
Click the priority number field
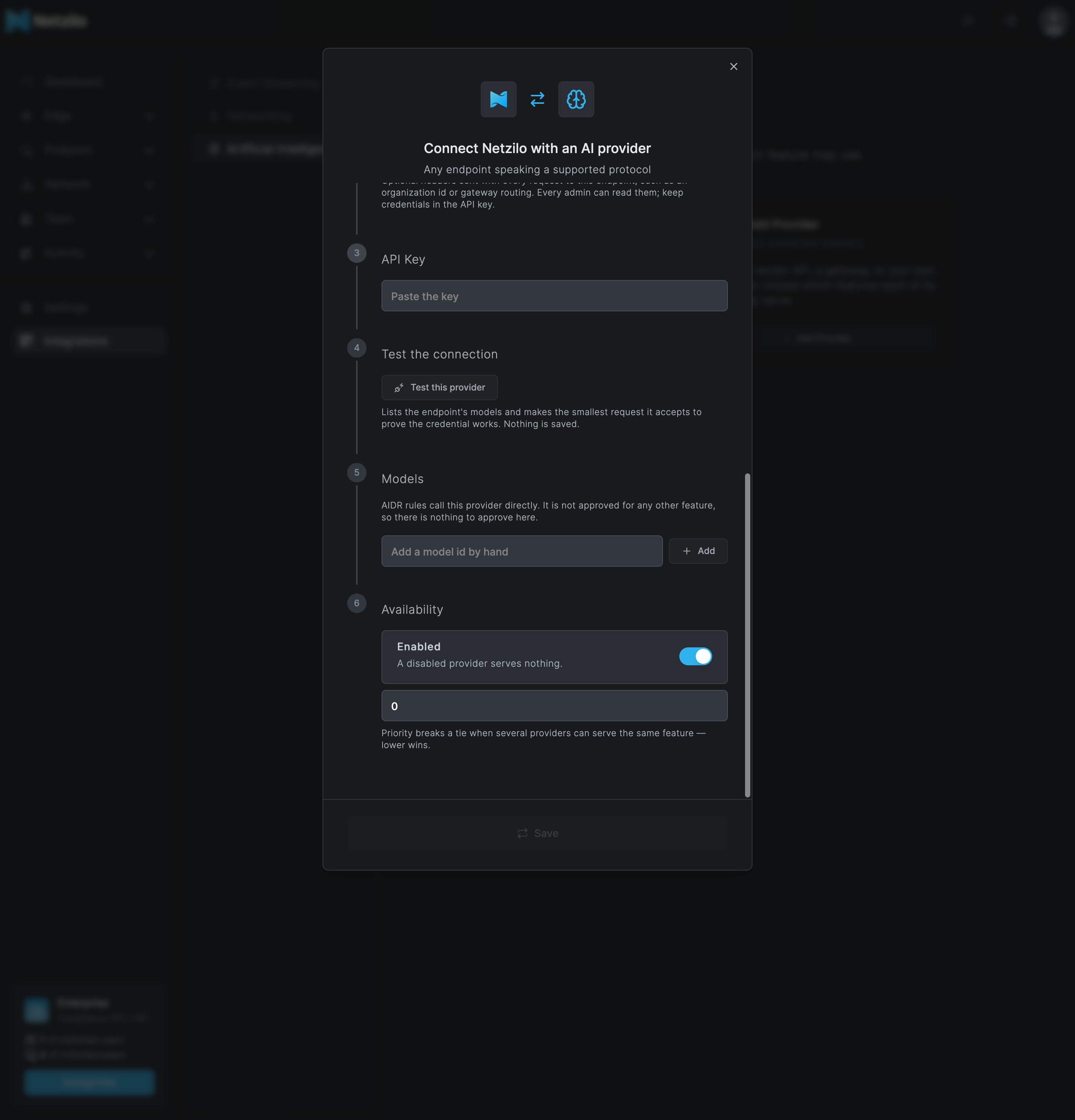click(554, 706)
